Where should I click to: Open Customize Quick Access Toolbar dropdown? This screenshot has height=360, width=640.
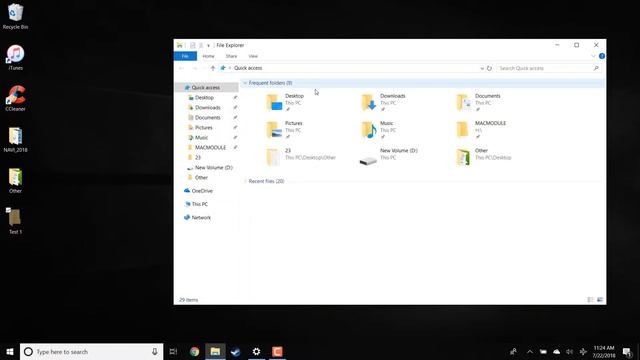208,45
